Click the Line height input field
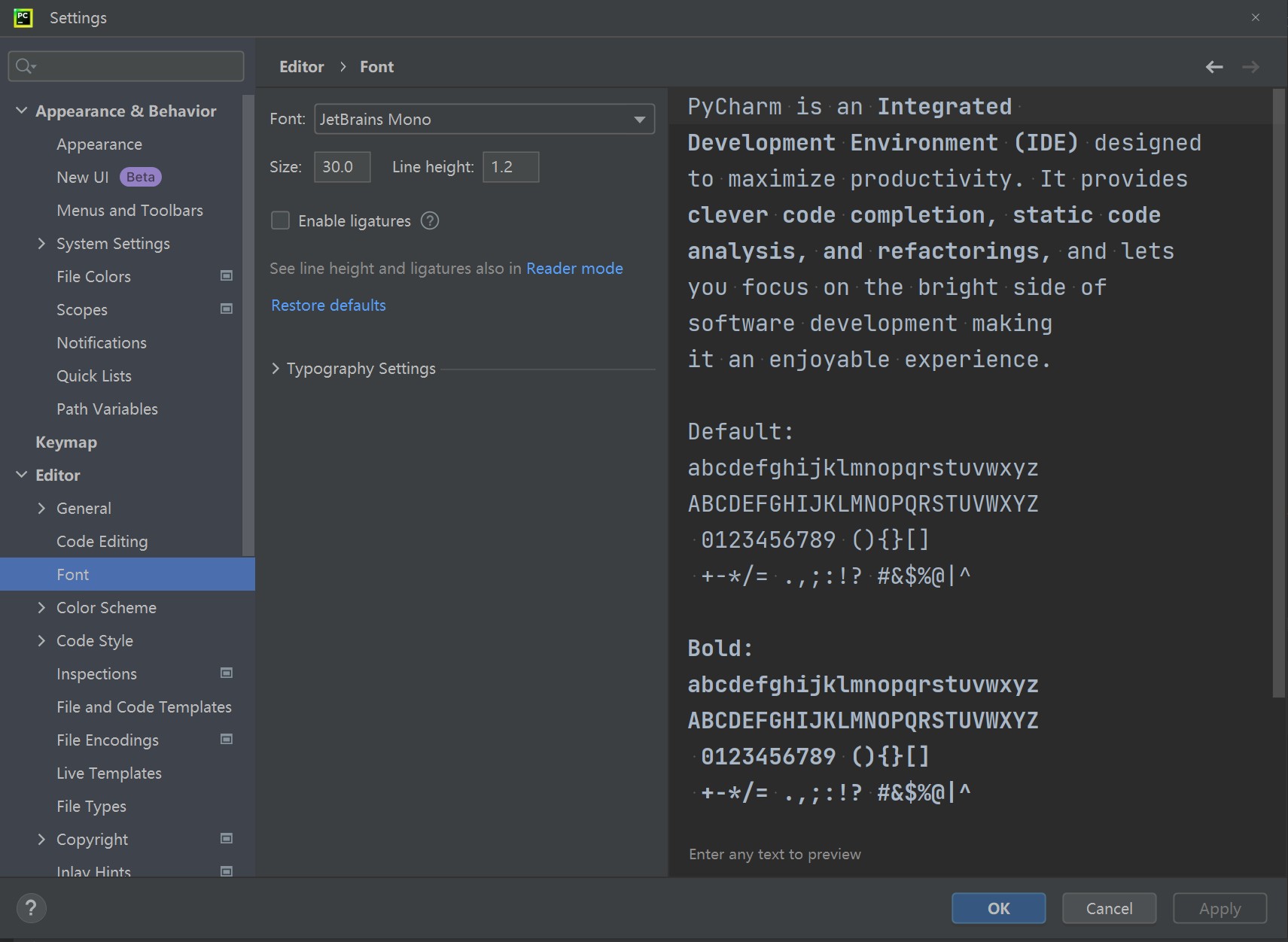Image resolution: width=1288 pixels, height=942 pixels. [x=511, y=167]
